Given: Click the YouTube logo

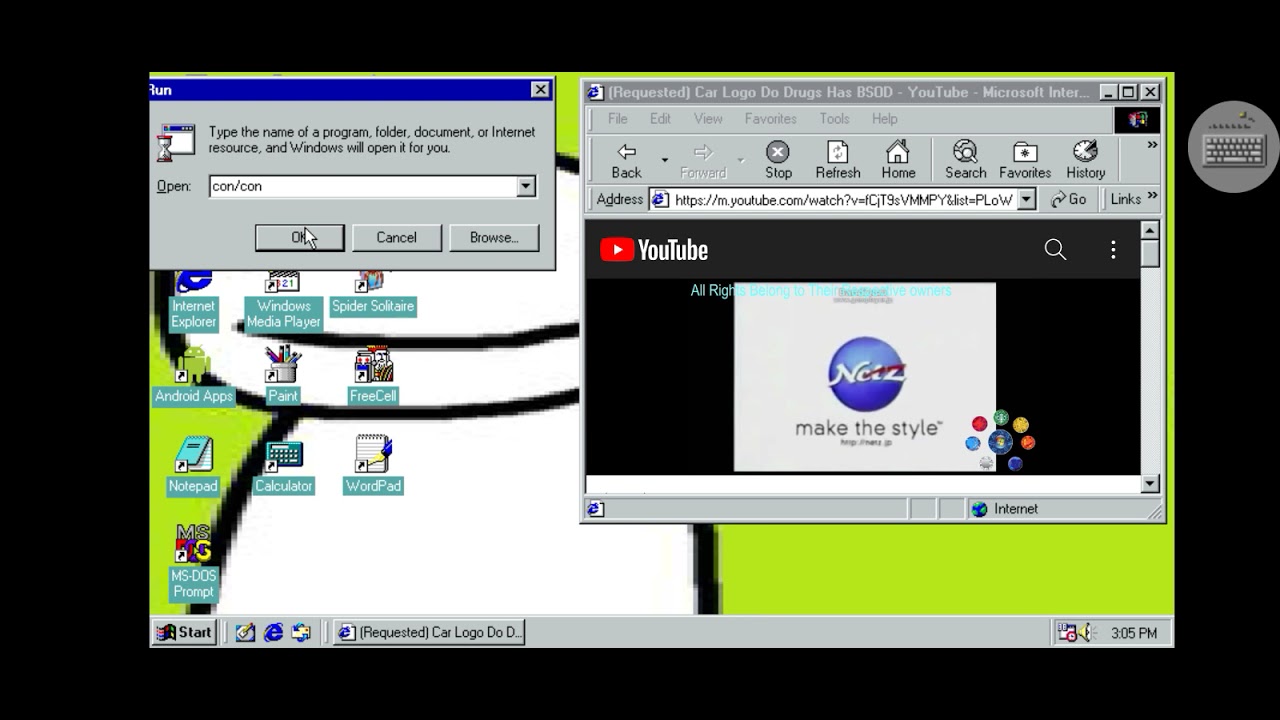Looking at the screenshot, I should click(654, 250).
